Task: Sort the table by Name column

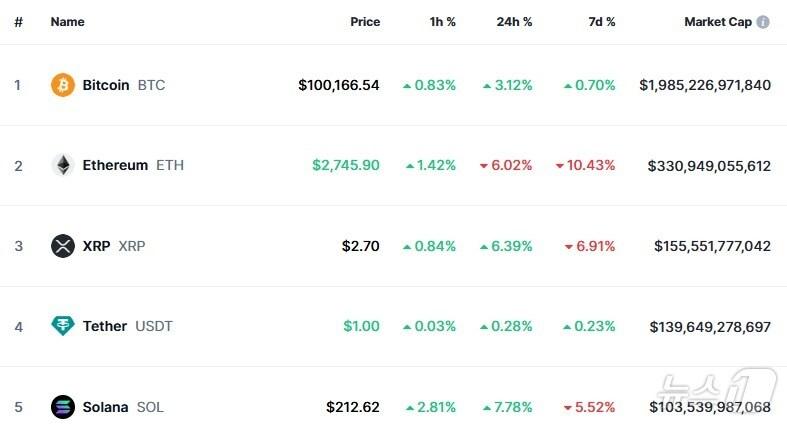Action: click(67, 22)
